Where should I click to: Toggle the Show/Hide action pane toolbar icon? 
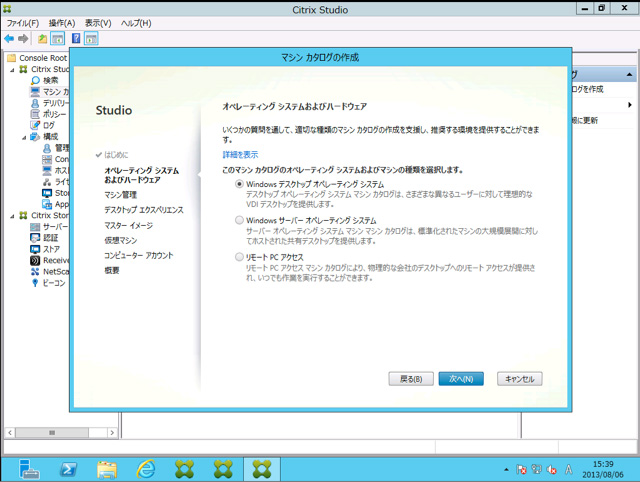point(91,39)
